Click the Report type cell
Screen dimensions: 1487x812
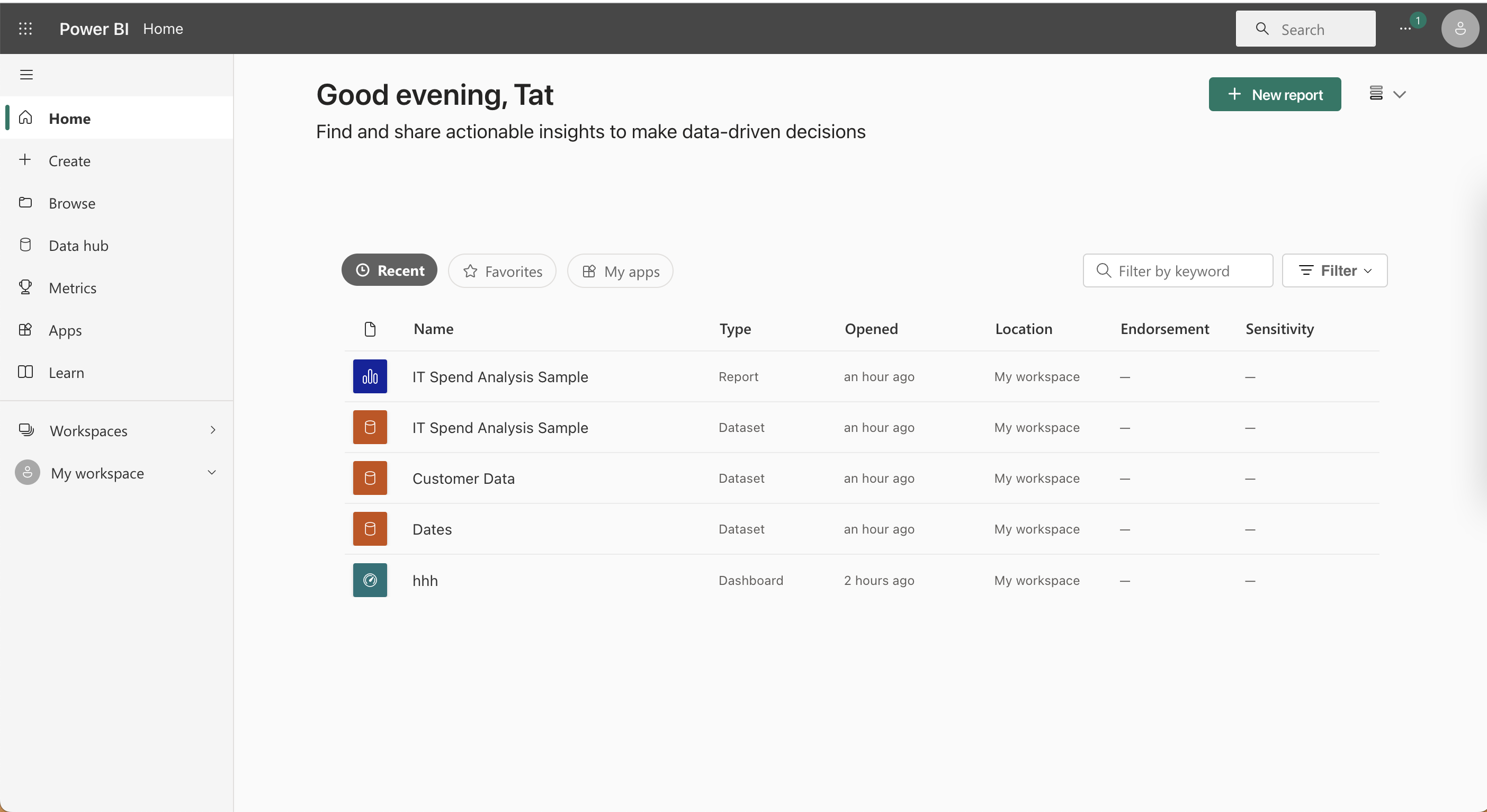click(x=738, y=376)
